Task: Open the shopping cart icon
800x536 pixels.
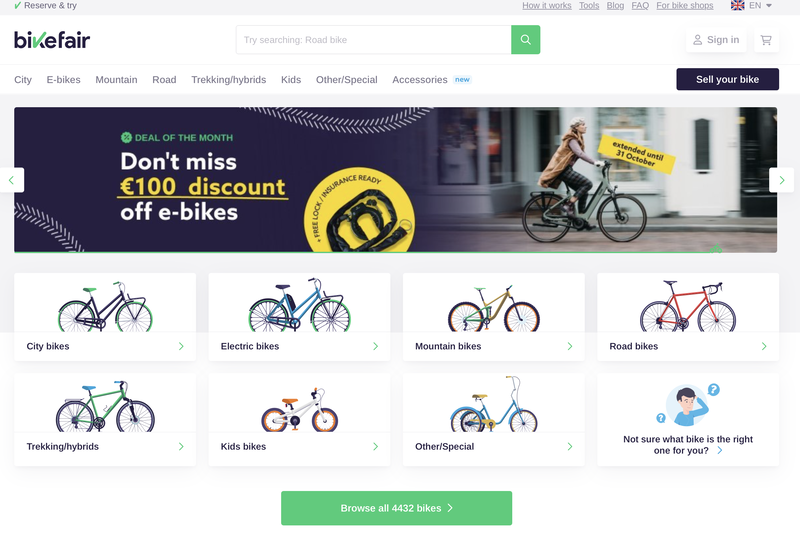Action: pos(766,40)
